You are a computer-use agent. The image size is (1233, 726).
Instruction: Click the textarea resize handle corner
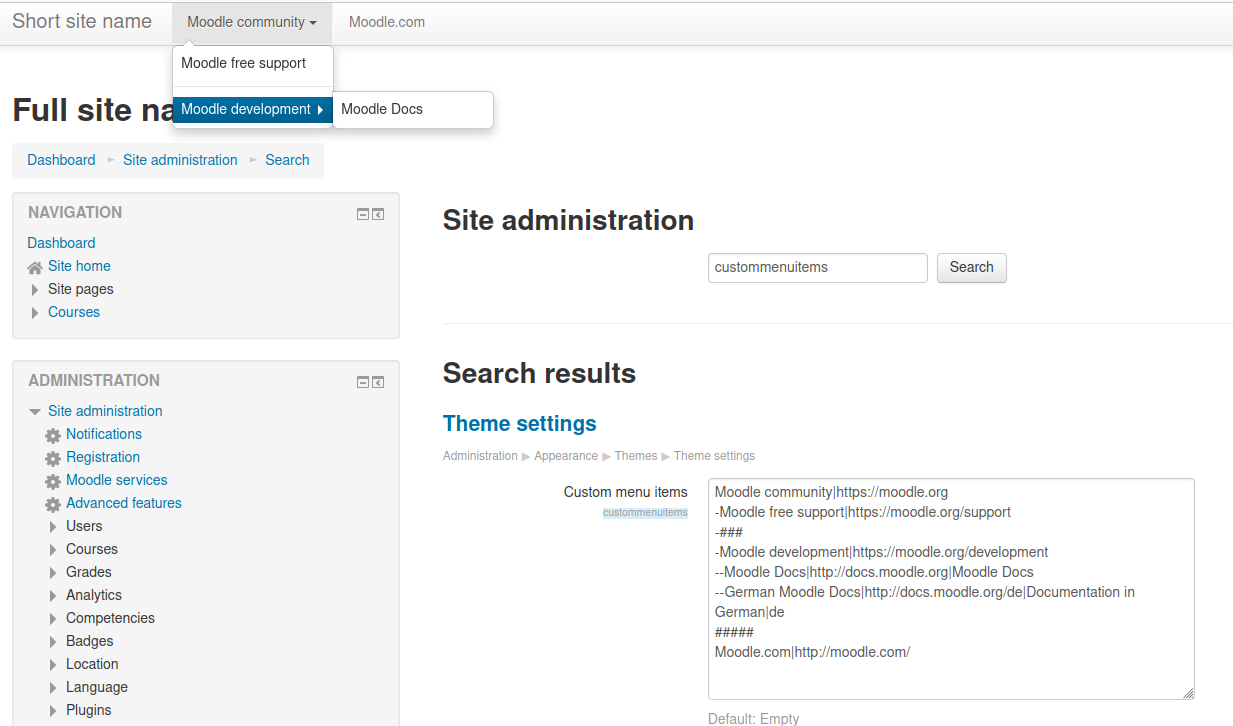coord(1188,693)
